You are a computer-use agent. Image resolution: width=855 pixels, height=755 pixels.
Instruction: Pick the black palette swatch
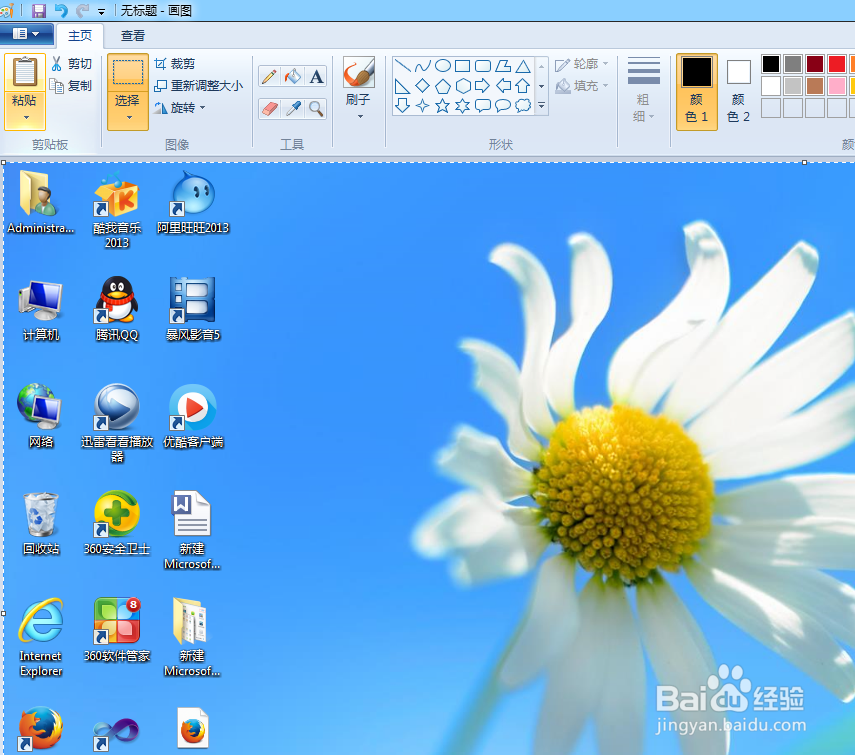pyautogui.click(x=770, y=64)
